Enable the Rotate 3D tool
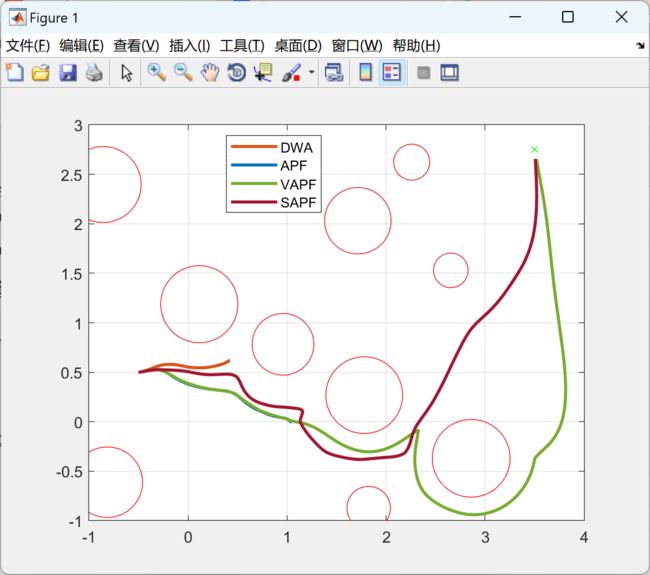This screenshot has width=650, height=575. (x=237, y=73)
